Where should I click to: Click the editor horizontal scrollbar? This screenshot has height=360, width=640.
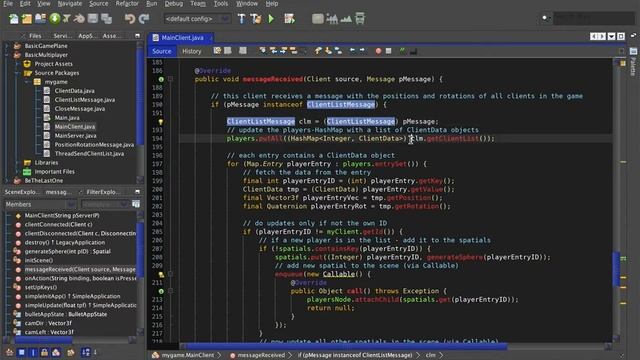point(346,346)
